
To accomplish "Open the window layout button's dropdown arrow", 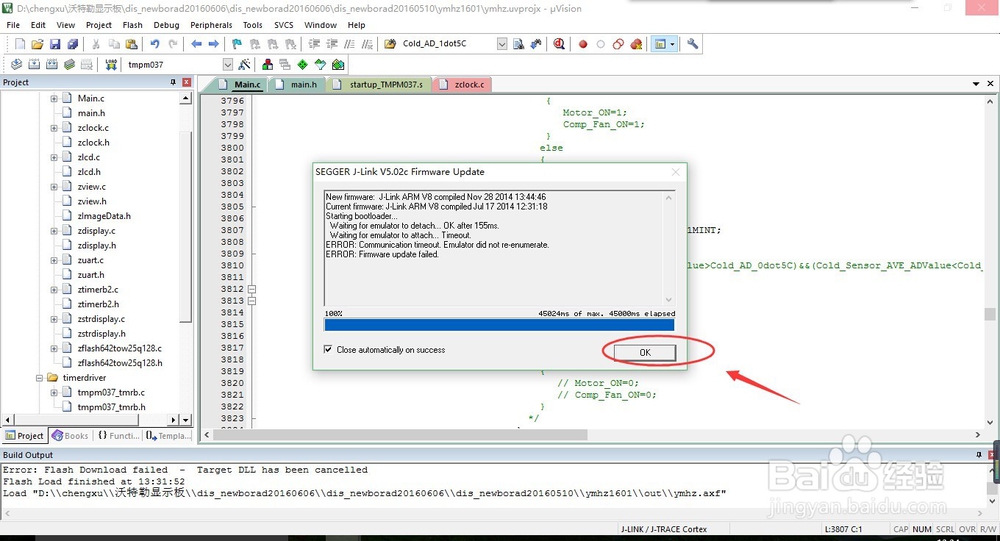I will (x=672, y=44).
